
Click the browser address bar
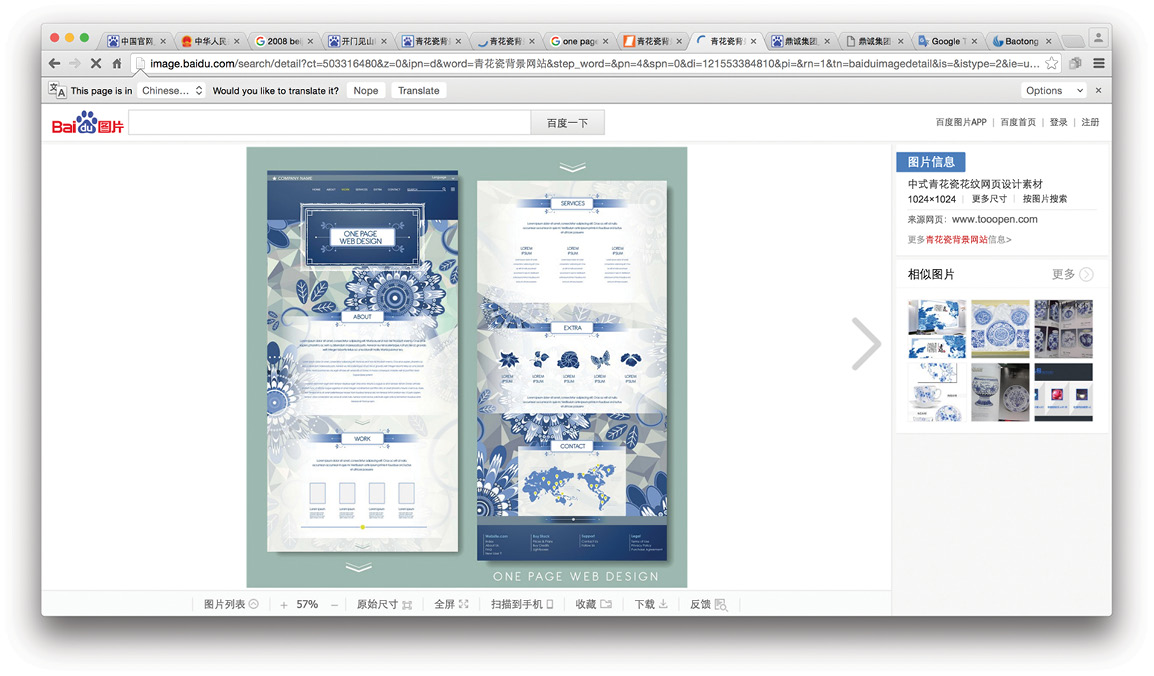593,64
